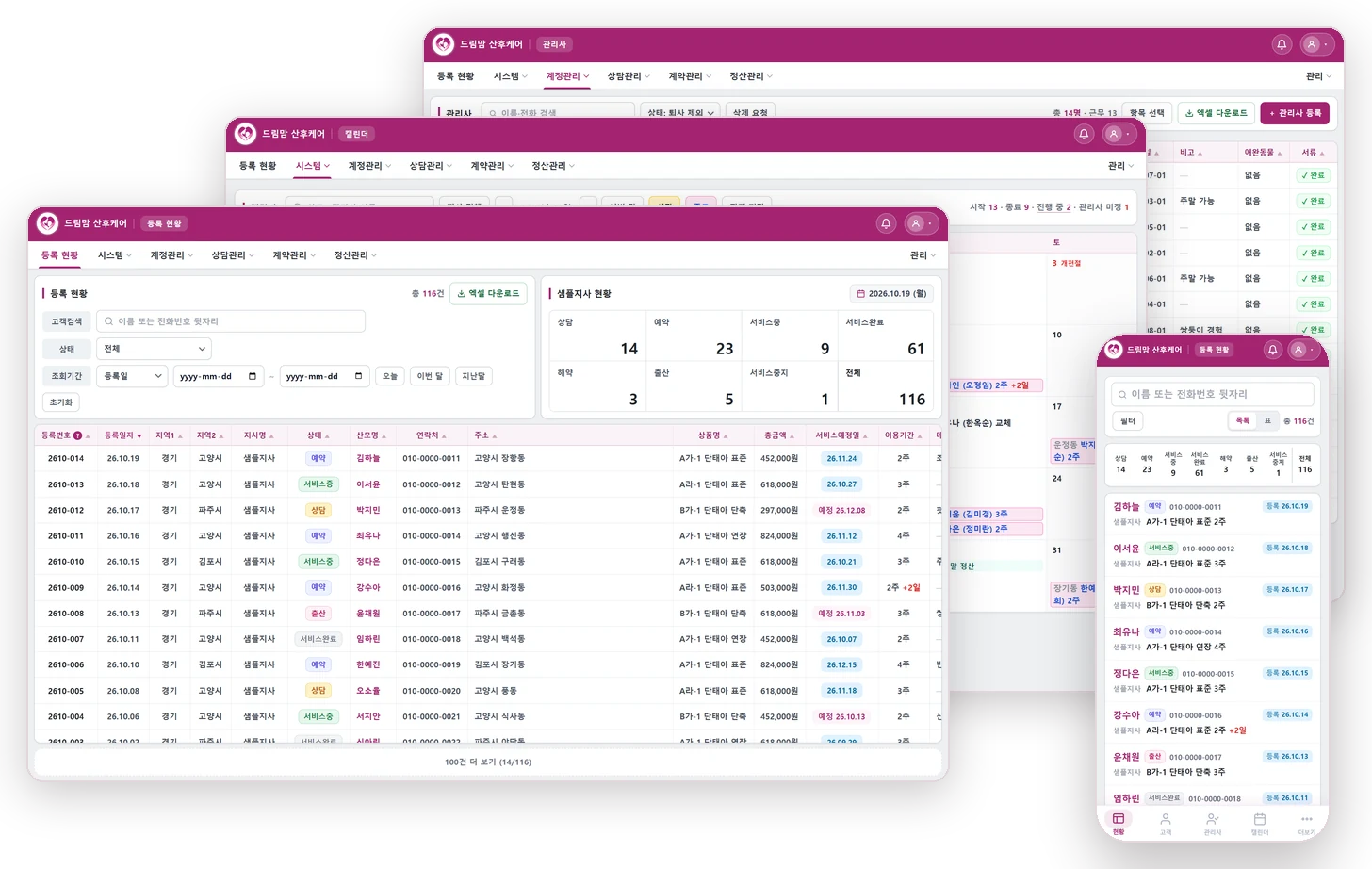Click the 이번 달 button
The width and height of the screenshot is (1372, 869).
coord(430,376)
